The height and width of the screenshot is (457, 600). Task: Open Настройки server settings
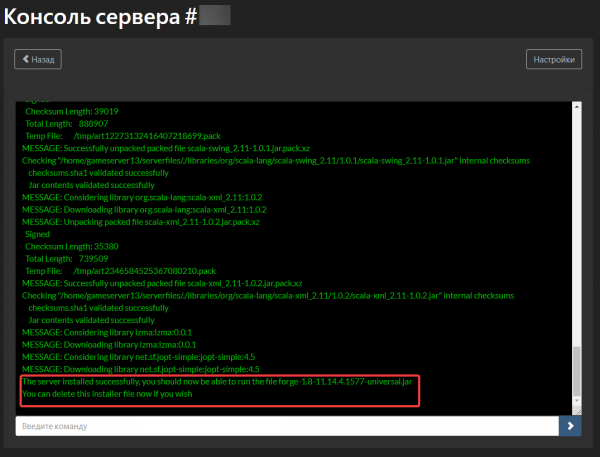tap(554, 59)
